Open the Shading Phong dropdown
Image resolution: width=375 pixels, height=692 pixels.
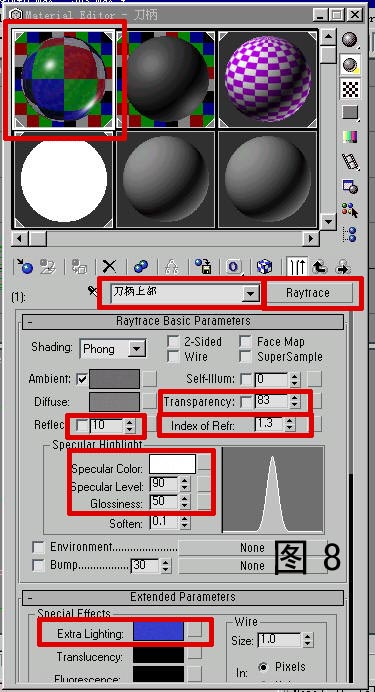pos(112,350)
